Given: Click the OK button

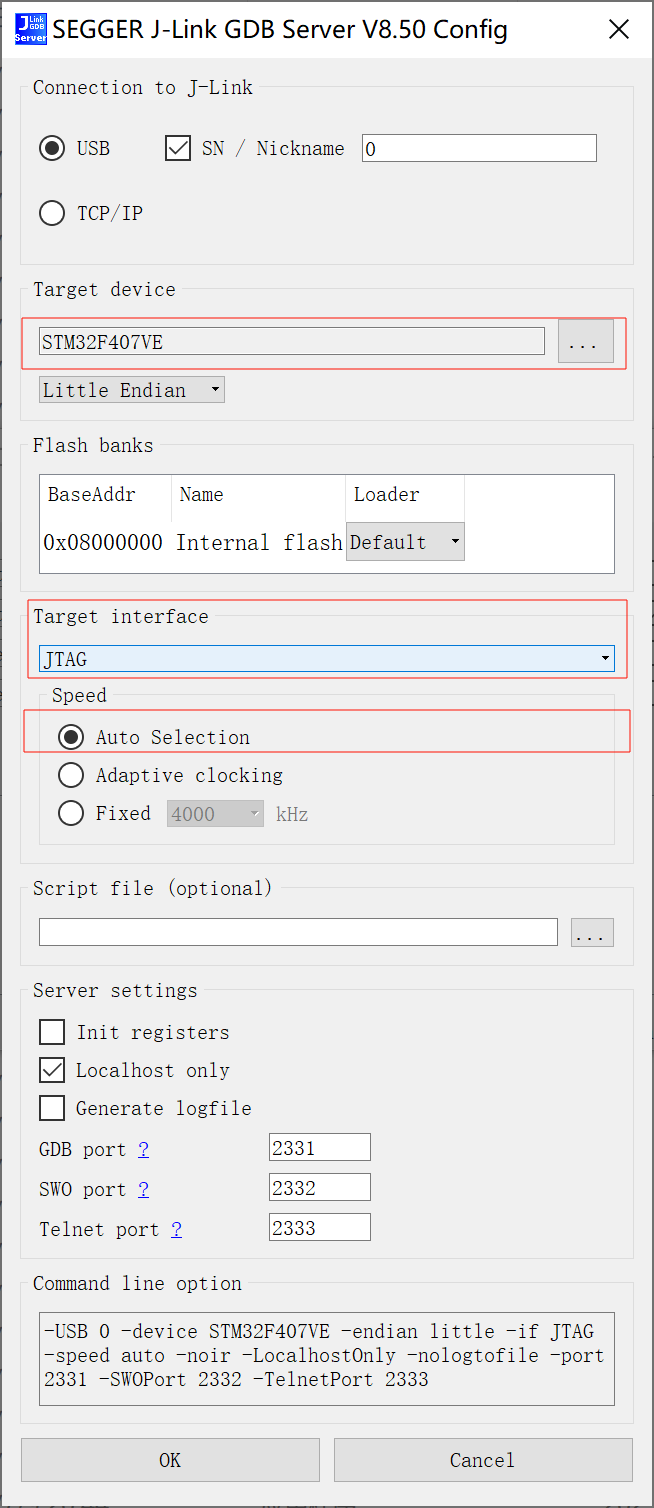Looking at the screenshot, I should point(170,1460).
